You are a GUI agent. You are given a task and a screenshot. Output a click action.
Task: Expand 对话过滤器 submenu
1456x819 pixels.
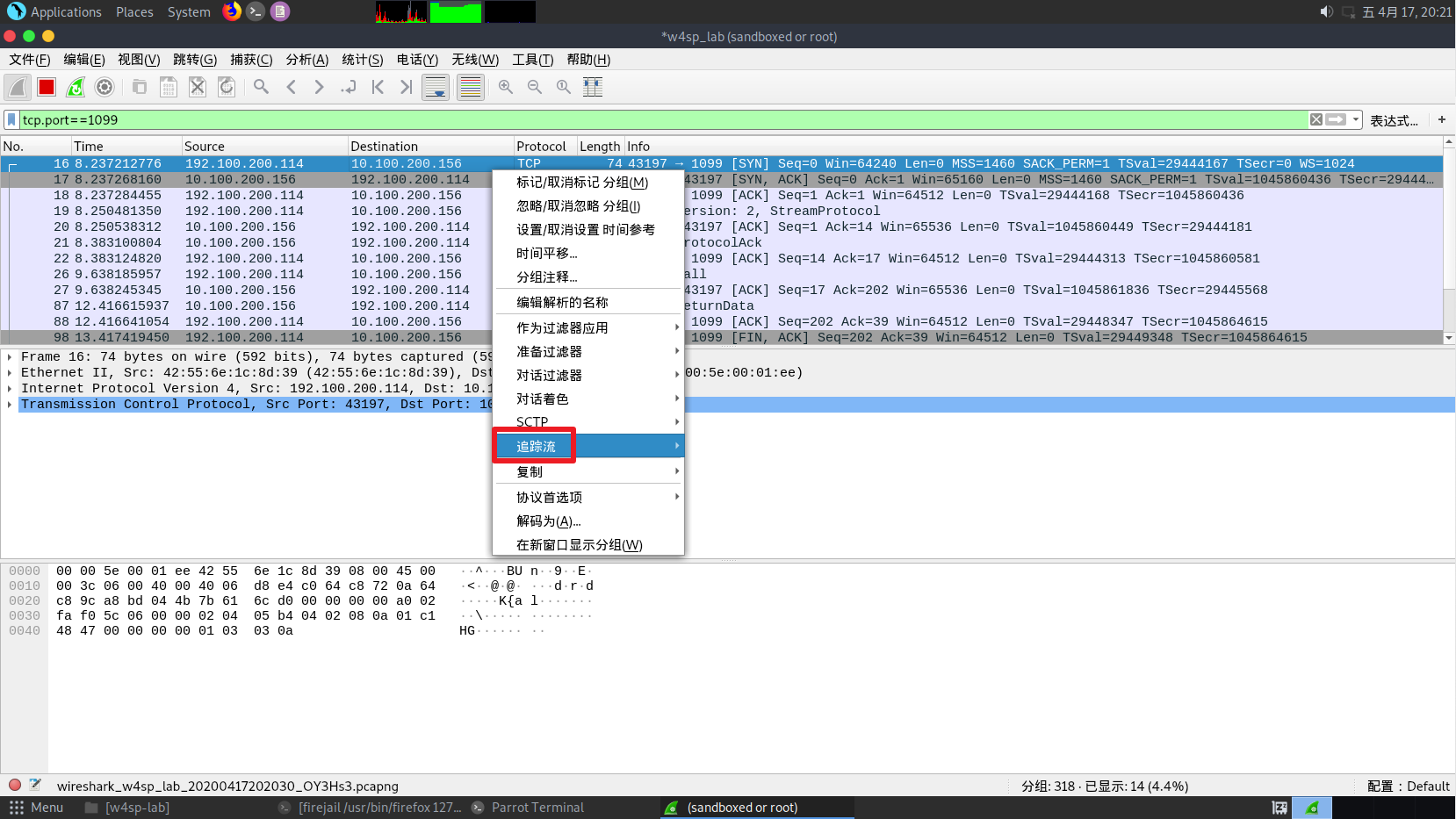pyautogui.click(x=587, y=376)
